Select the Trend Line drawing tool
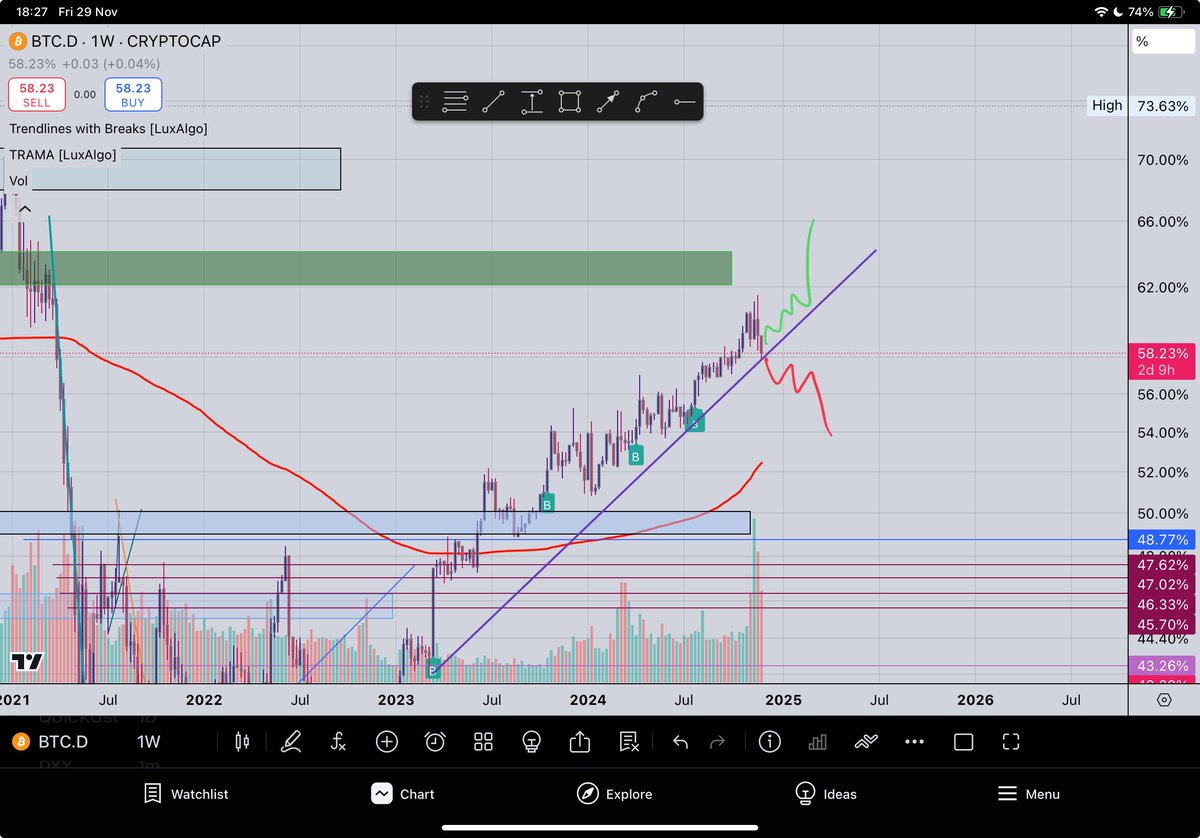 point(493,101)
